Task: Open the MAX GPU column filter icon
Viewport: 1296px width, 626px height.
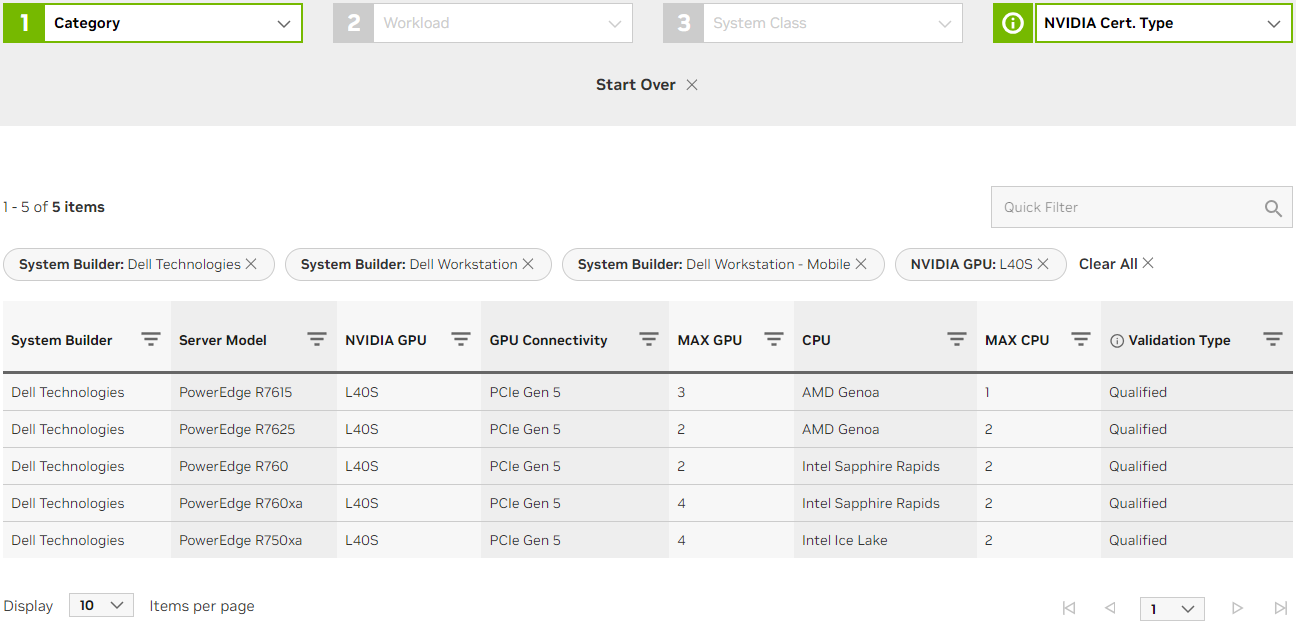Action: [x=774, y=339]
